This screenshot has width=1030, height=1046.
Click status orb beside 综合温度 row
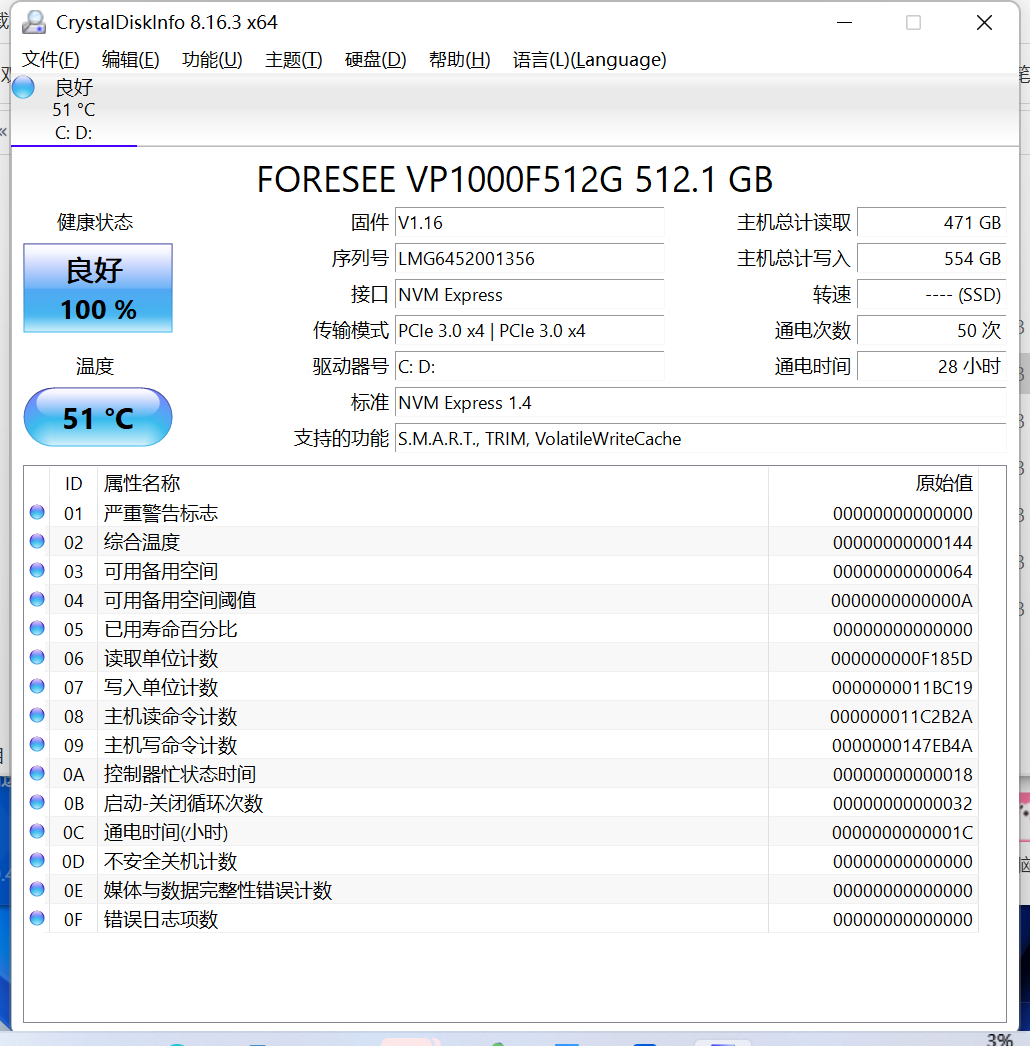coord(38,542)
